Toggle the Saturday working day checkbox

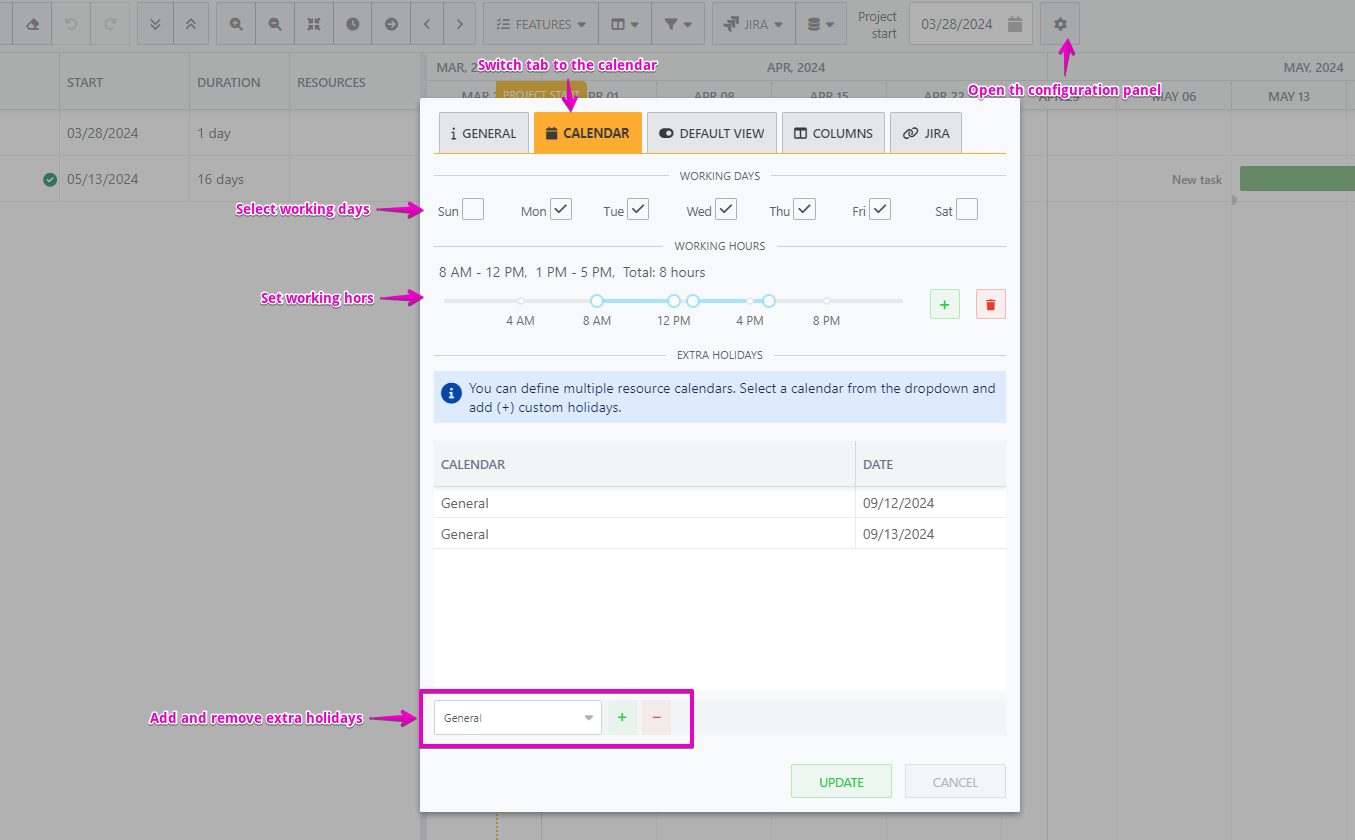click(x=966, y=209)
